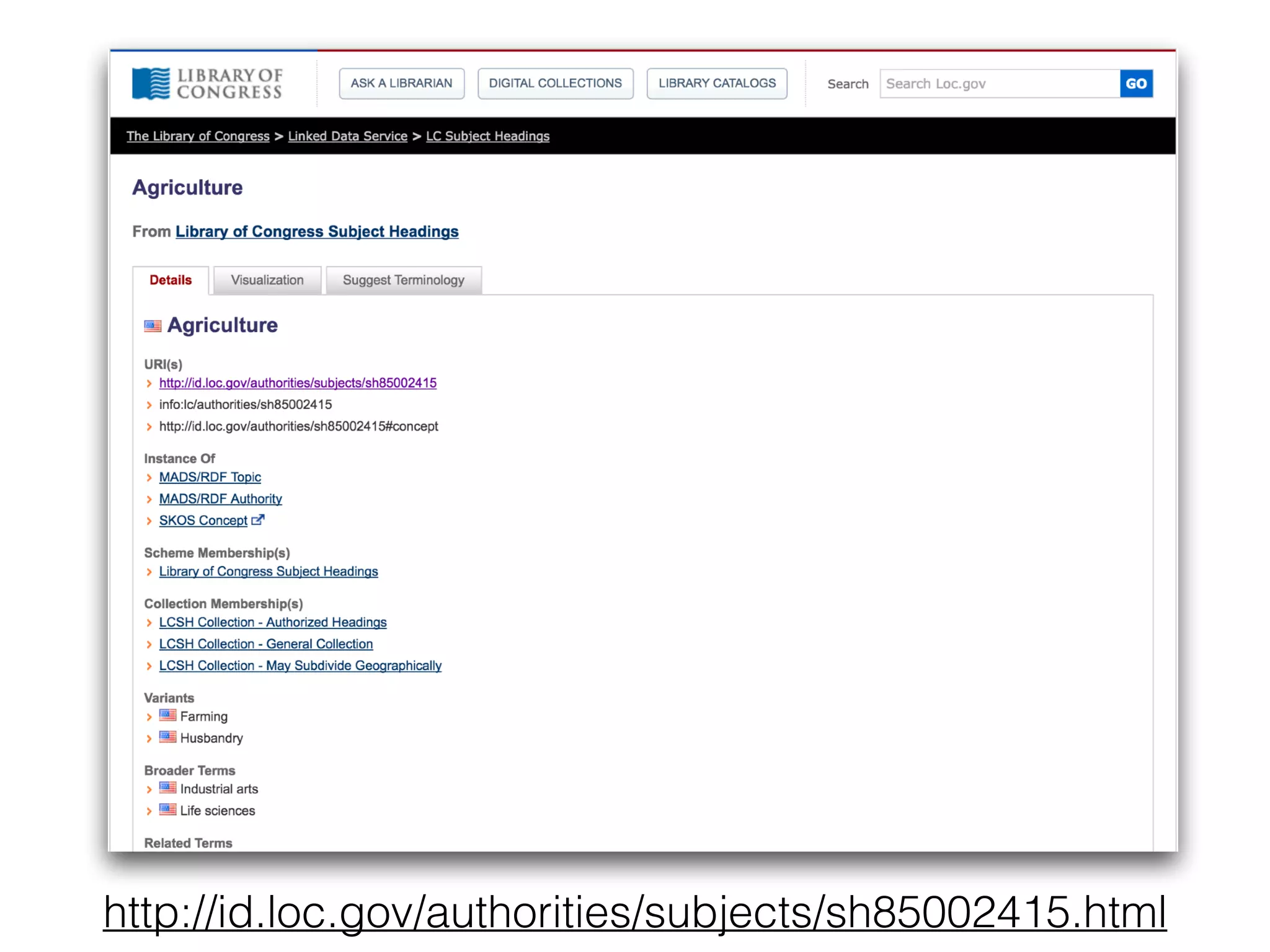Click the flag icon next to Husbandry

pos(167,737)
